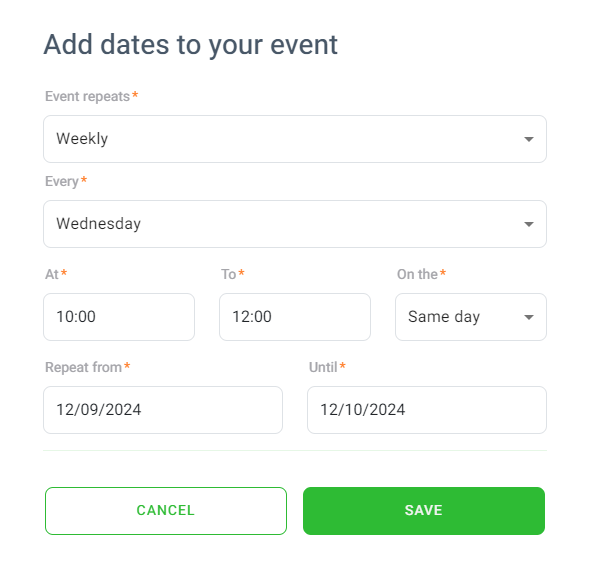Image resolution: width=593 pixels, height=563 pixels.
Task: Click the Add dates to your event heading
Action: (x=191, y=45)
